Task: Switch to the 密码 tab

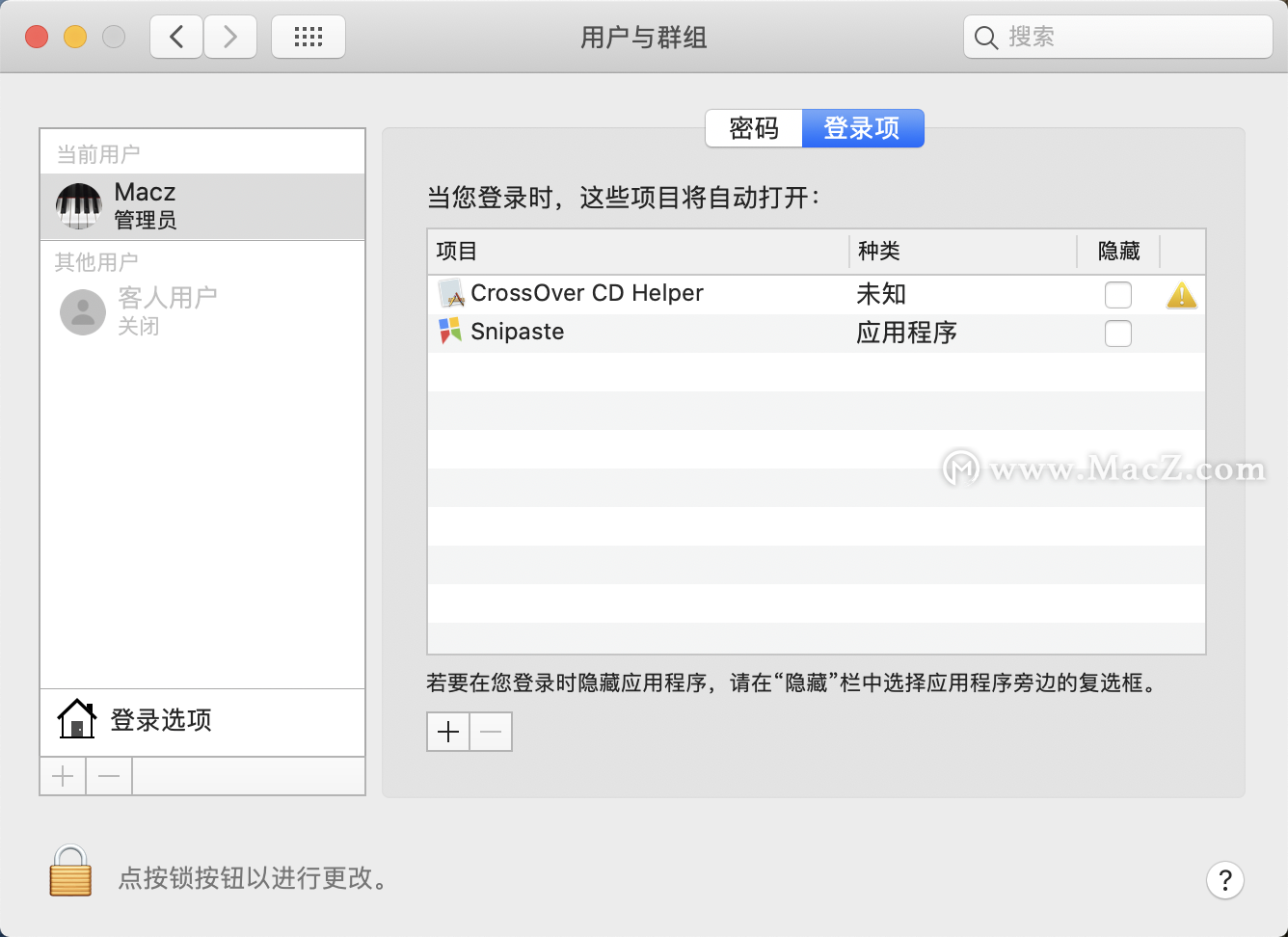Action: pos(754,128)
